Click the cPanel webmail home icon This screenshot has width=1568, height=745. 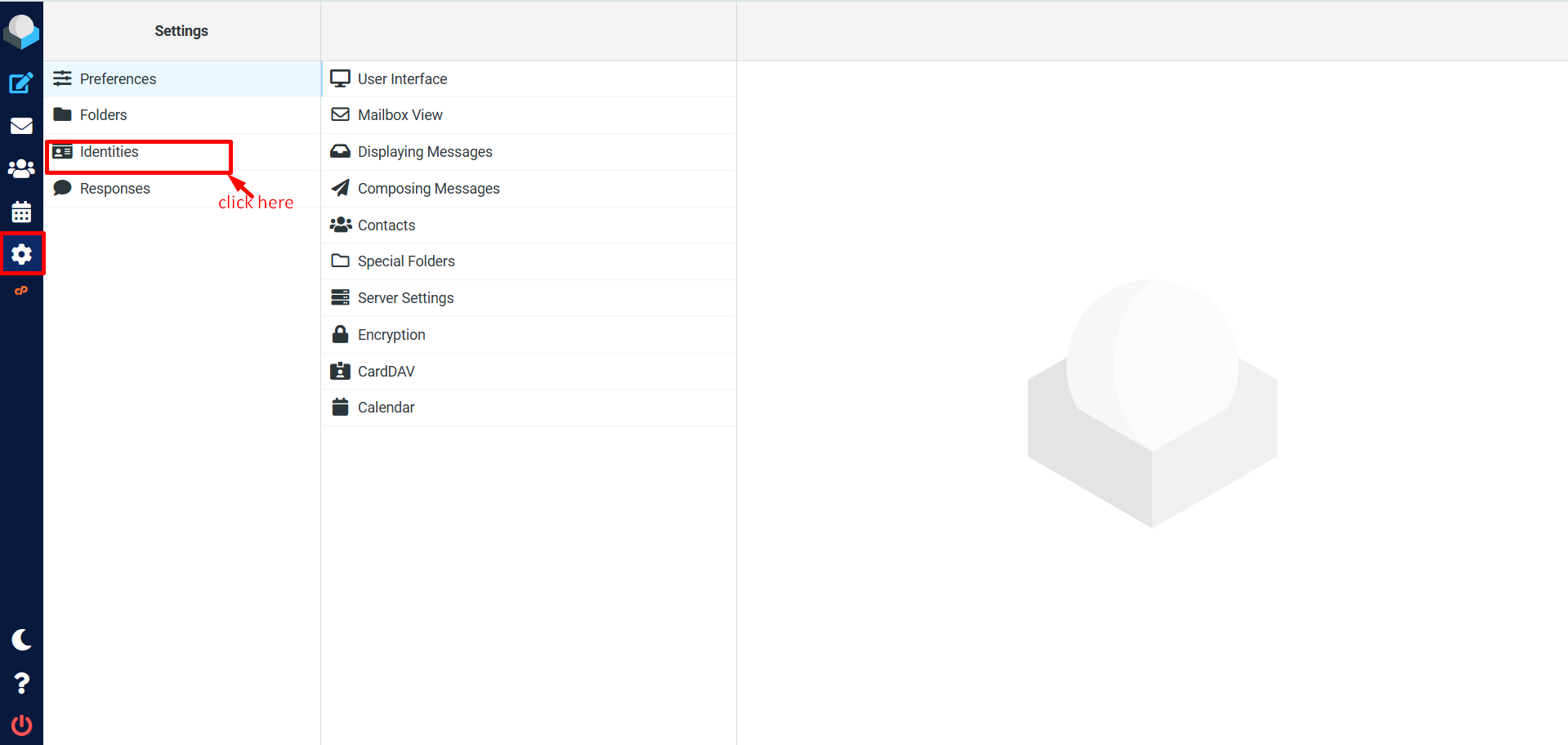point(21,291)
